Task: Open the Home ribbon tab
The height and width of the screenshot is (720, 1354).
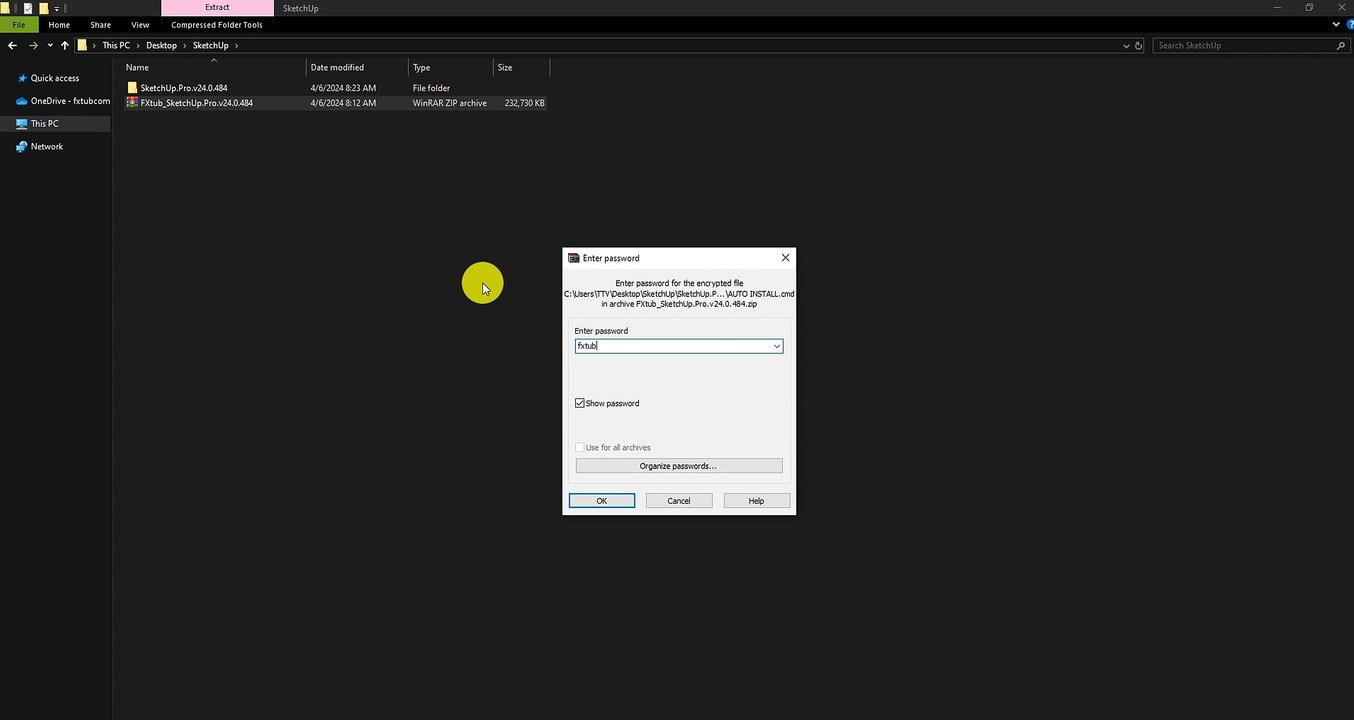Action: 59,24
